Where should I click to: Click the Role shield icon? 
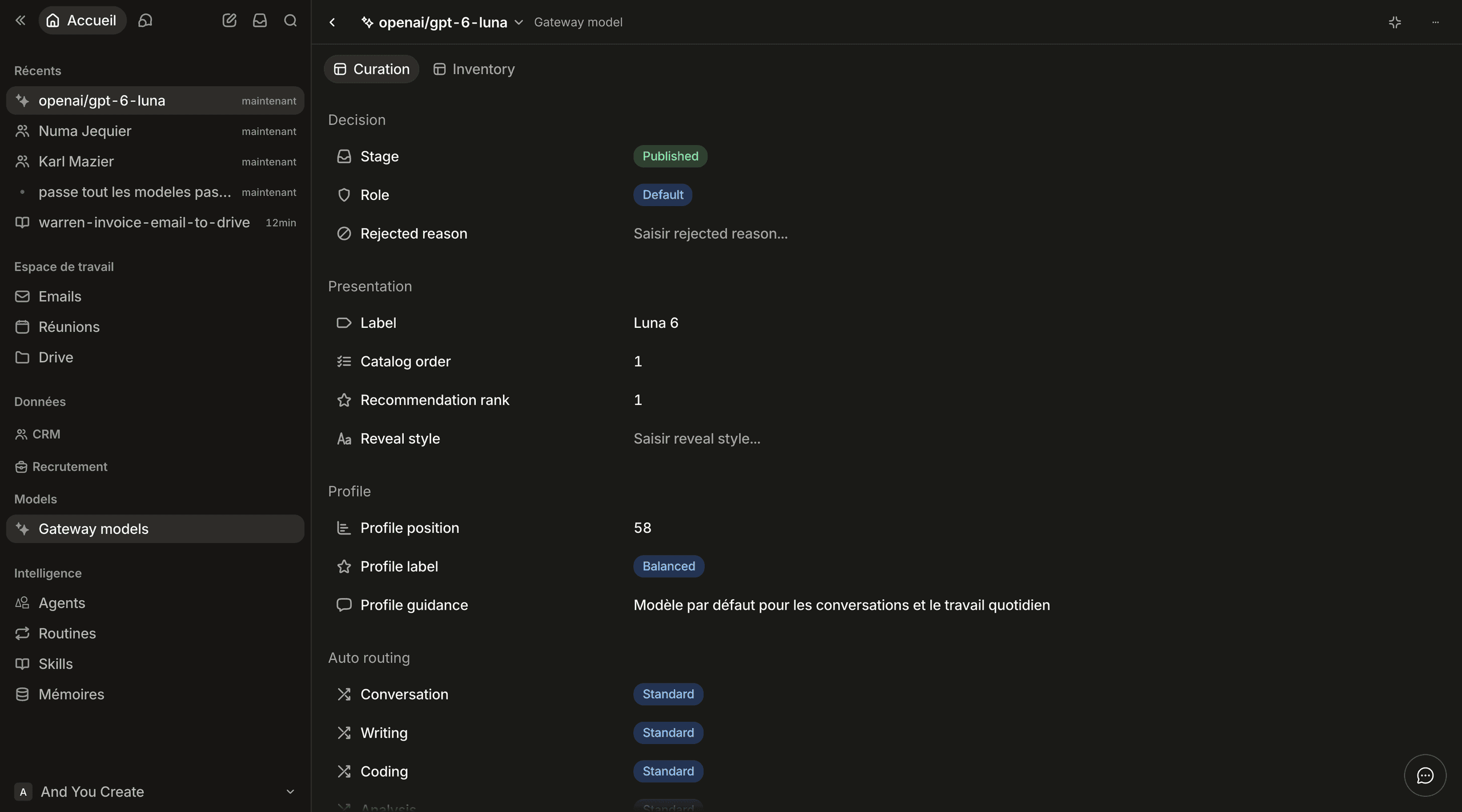tap(344, 195)
